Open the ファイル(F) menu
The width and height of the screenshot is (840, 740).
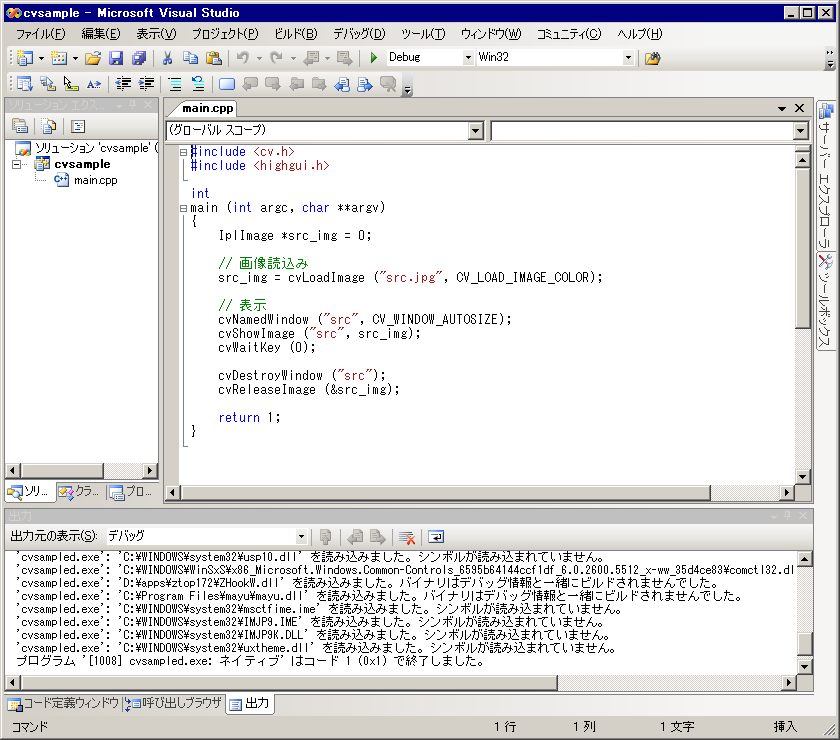tap(40, 34)
